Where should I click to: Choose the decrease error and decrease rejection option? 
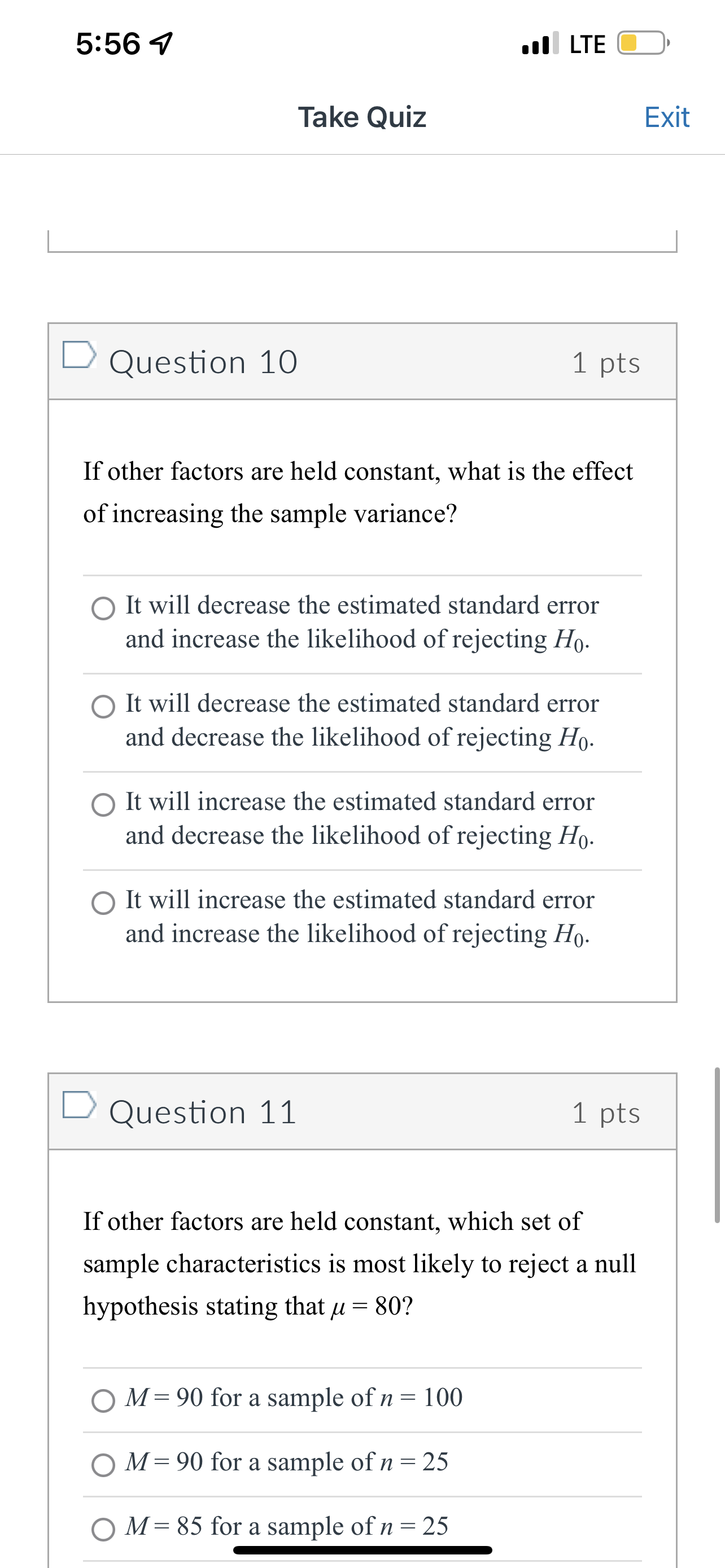tap(103, 707)
